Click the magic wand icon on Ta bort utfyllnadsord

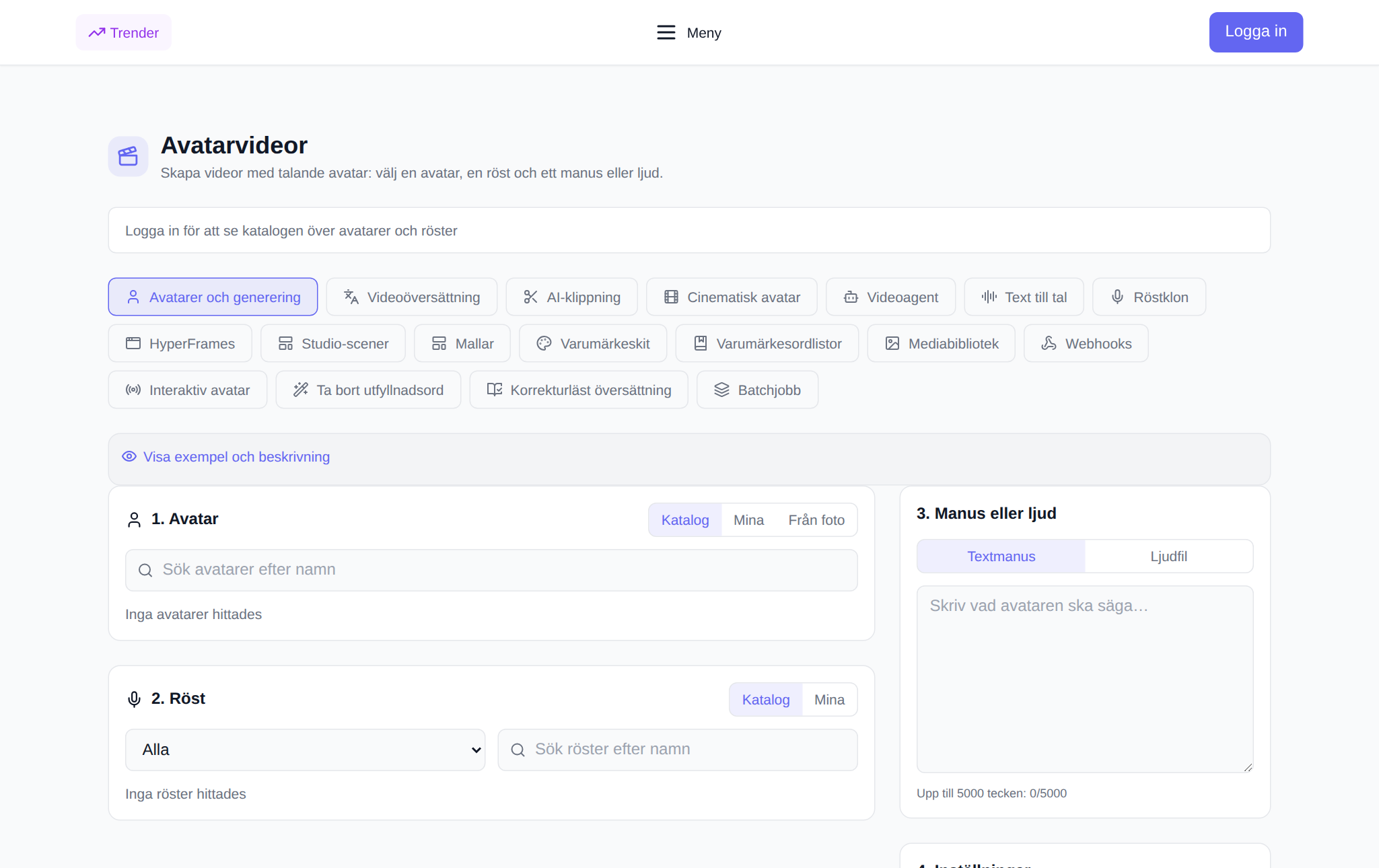pos(301,390)
